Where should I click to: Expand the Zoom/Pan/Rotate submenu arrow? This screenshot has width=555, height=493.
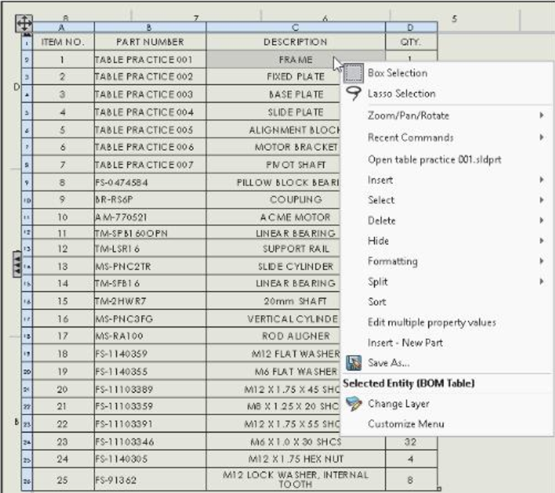pos(542,115)
